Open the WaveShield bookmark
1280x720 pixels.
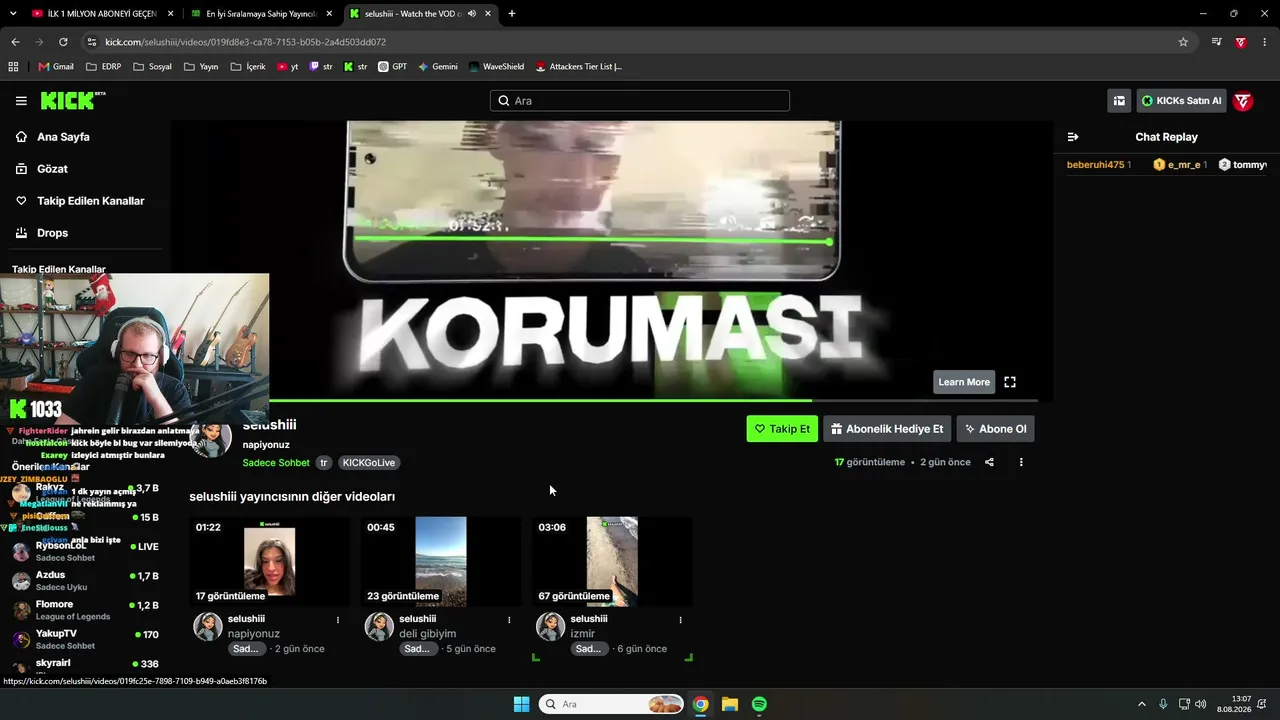pyautogui.click(x=496, y=67)
